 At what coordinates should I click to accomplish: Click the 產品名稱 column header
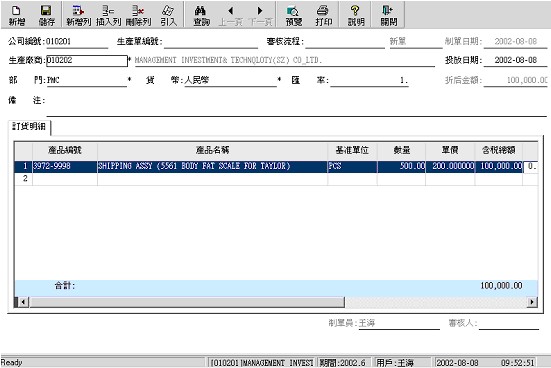pos(212,150)
